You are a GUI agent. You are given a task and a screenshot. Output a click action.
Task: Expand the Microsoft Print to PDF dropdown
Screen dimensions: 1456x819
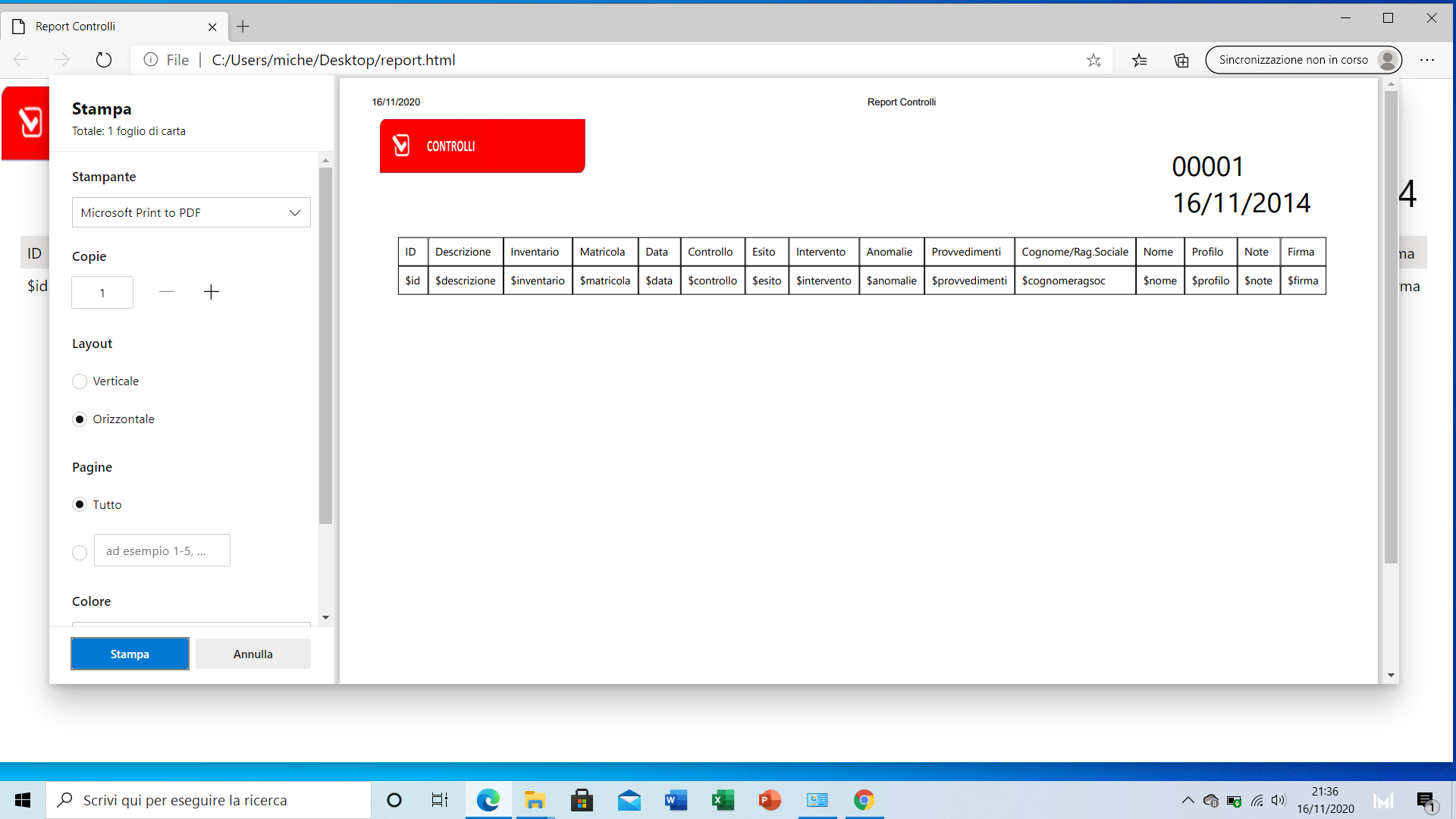[x=191, y=212]
